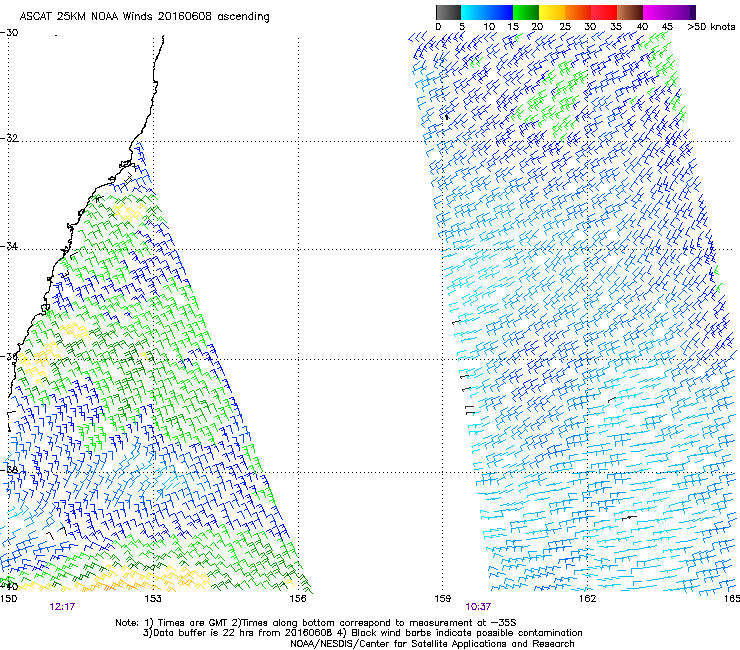
Task: Click the '>50 knots' legend label
Action: [x=711, y=27]
